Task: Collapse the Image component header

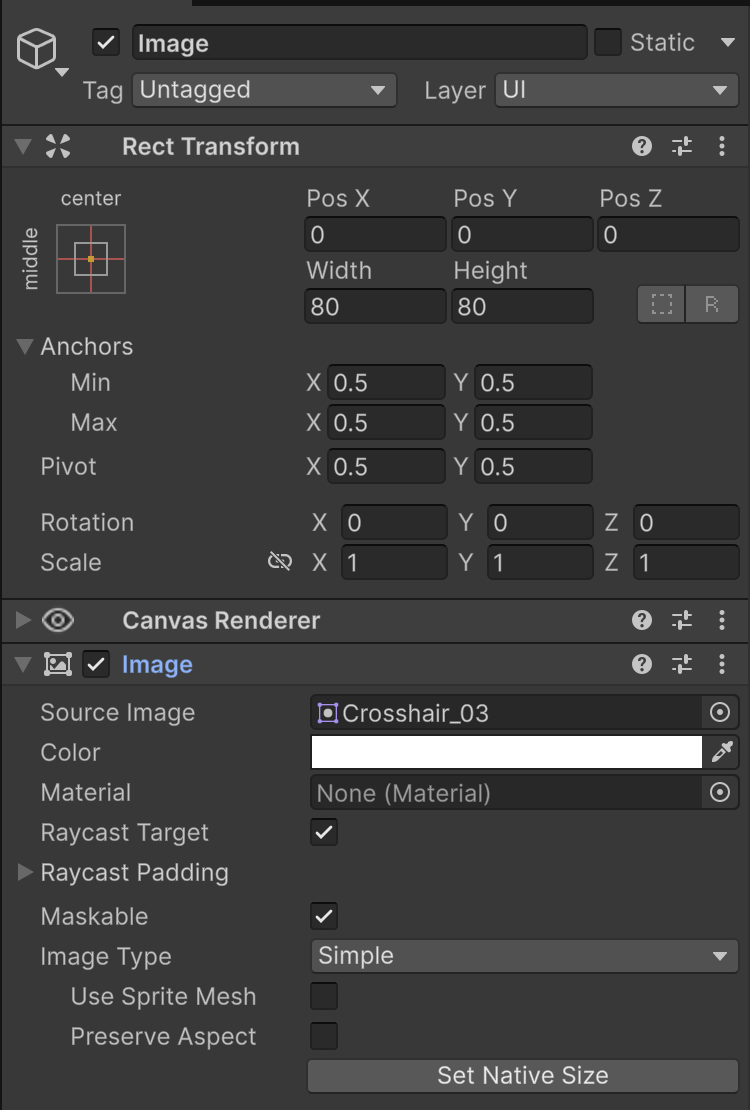Action: (24, 665)
